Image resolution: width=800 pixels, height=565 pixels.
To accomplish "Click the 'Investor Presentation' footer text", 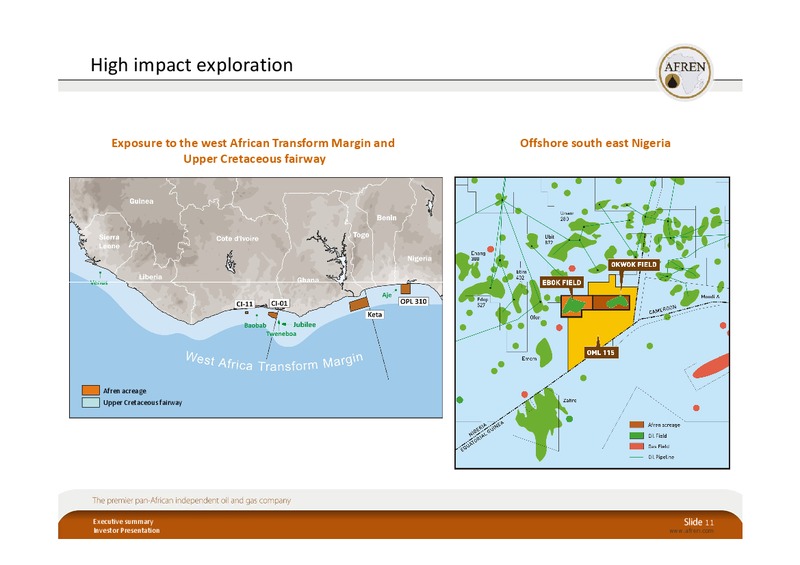I will (127, 531).
